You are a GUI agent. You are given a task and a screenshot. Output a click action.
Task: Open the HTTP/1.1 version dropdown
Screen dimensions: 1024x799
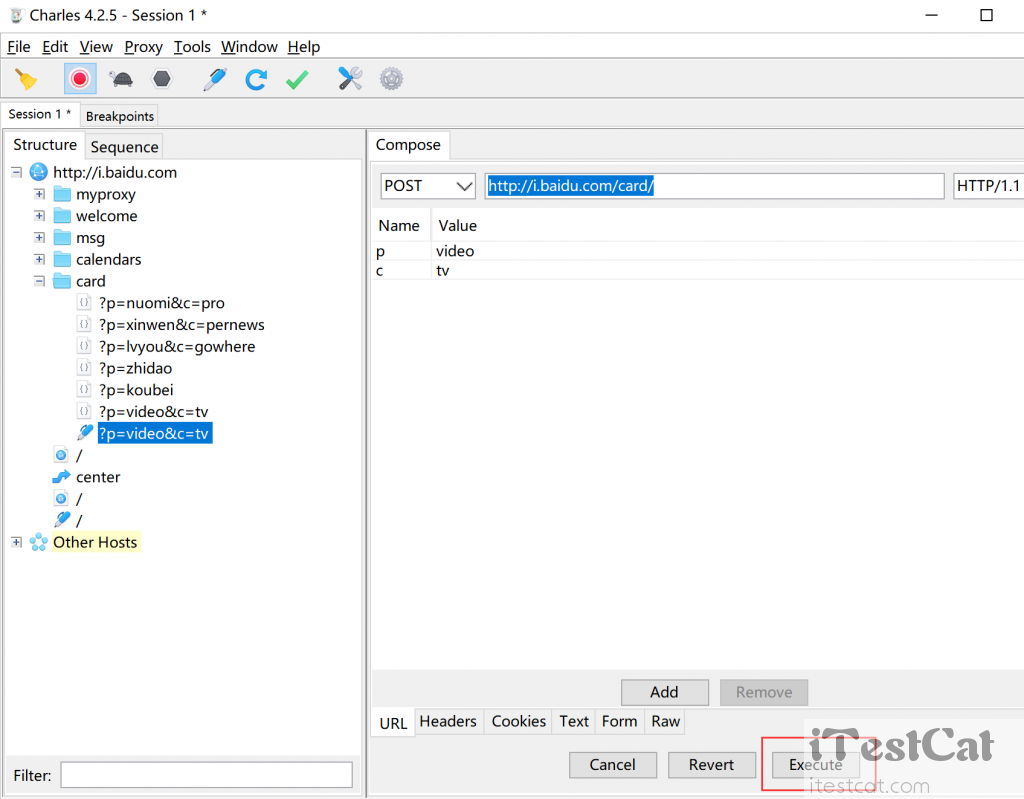coord(988,186)
